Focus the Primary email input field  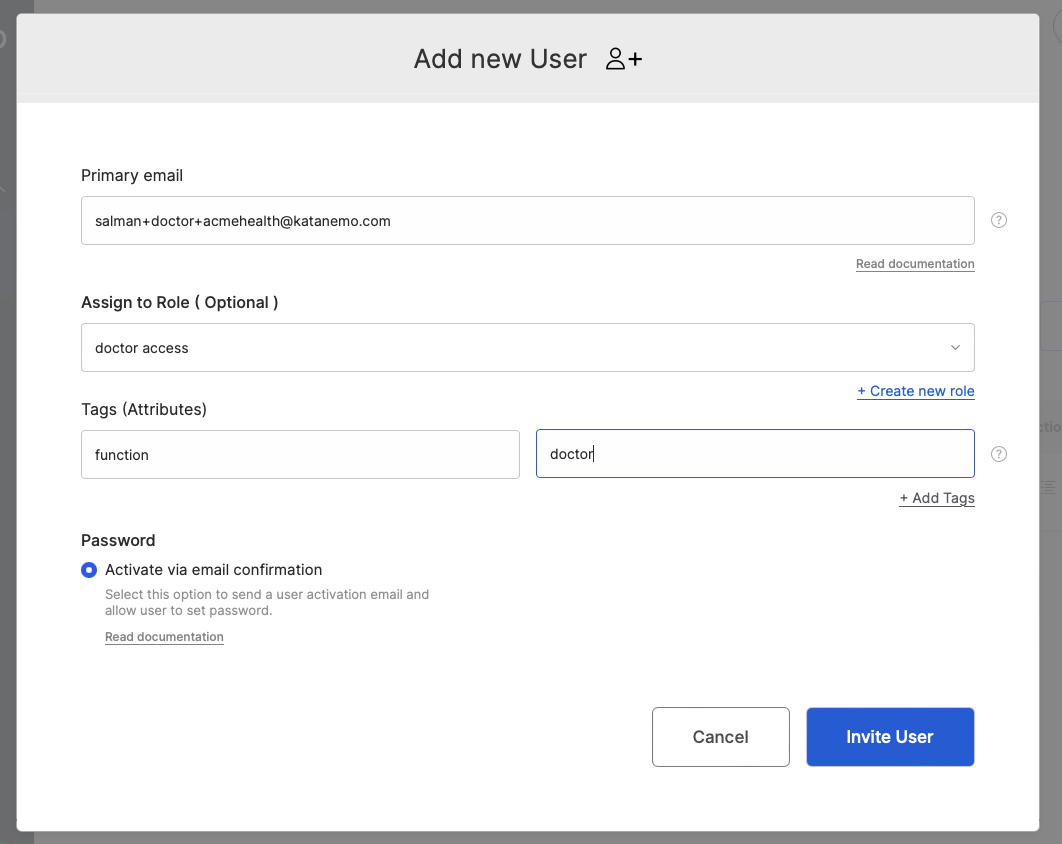pos(527,221)
